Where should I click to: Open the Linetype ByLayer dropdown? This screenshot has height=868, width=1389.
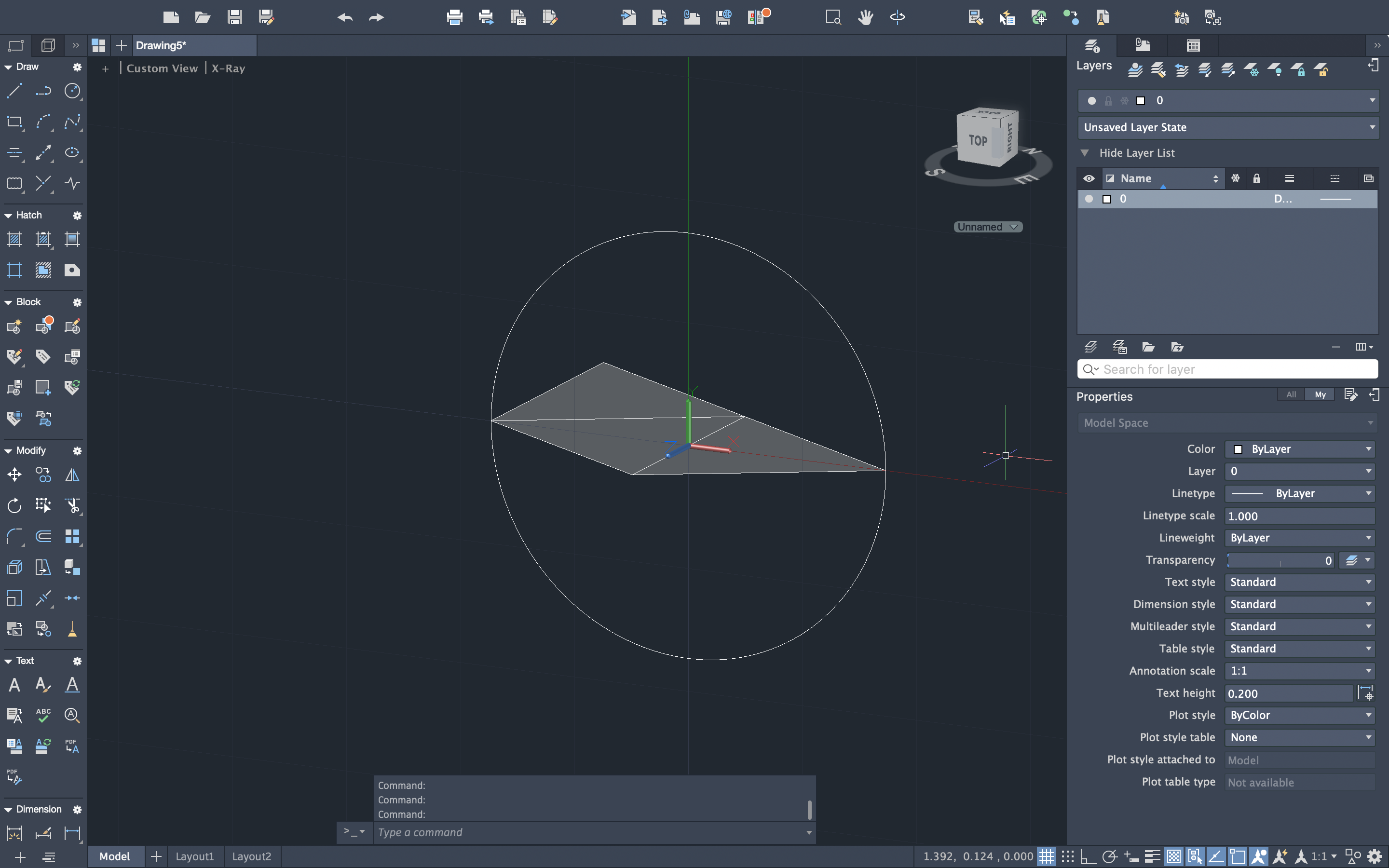click(1299, 493)
